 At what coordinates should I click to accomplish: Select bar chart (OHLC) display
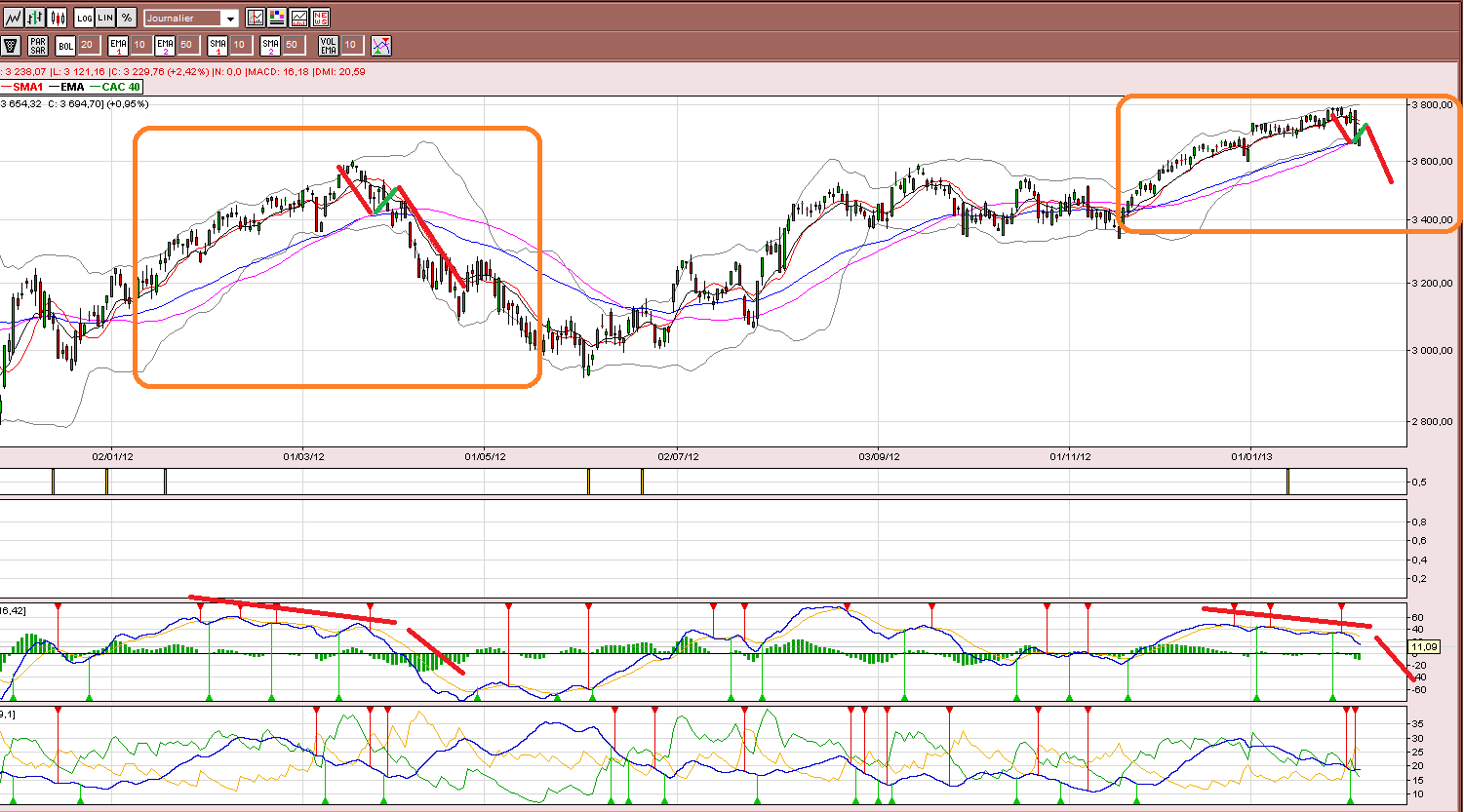pos(35,18)
